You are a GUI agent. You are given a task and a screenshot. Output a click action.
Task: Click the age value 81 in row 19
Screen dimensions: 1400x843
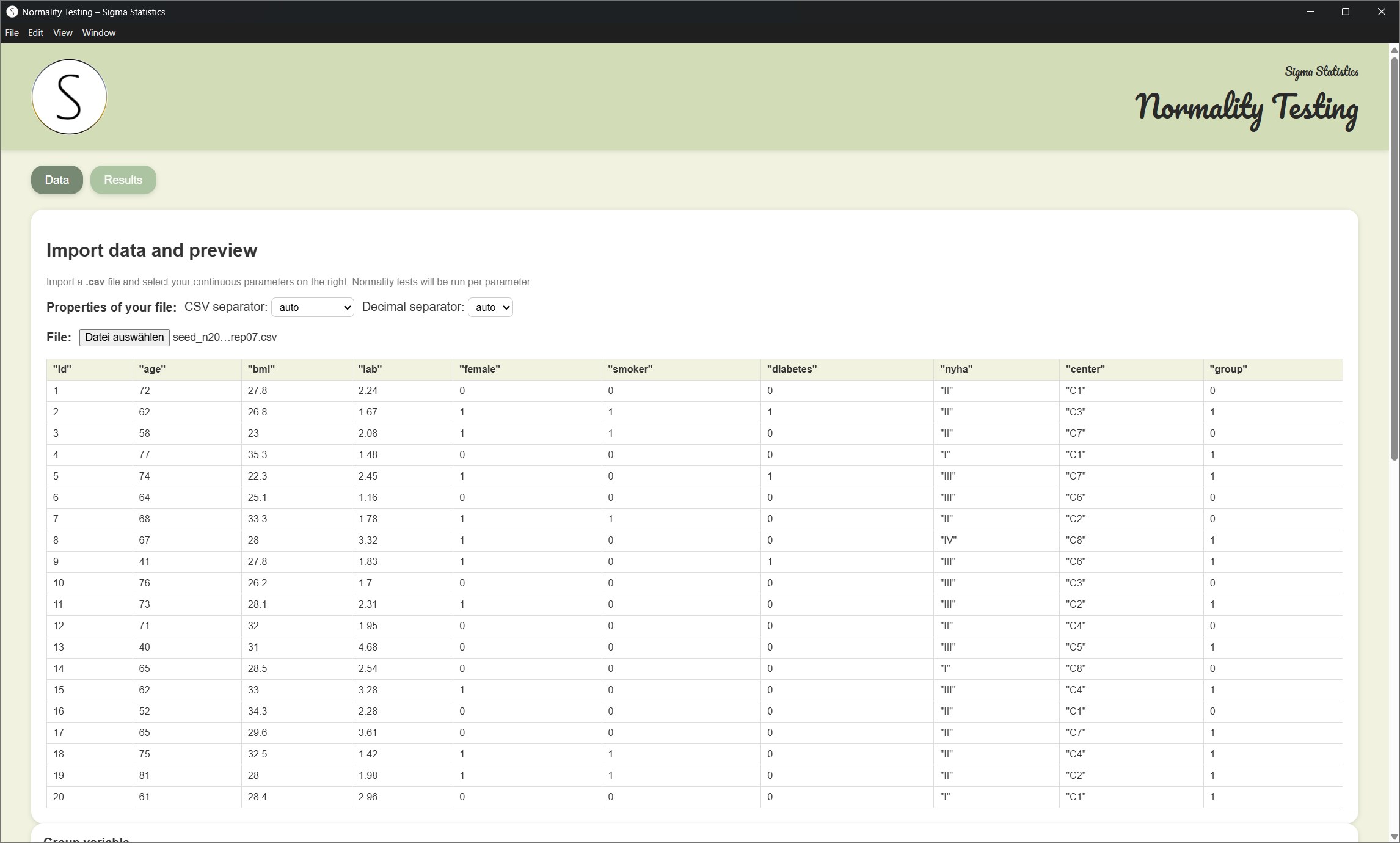coord(144,775)
